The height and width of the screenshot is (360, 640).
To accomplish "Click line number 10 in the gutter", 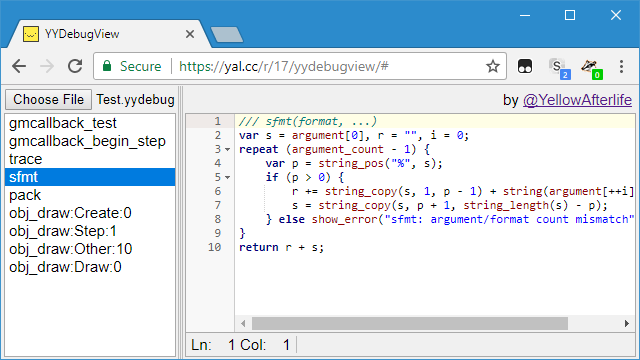I will pyautogui.click(x=214, y=247).
